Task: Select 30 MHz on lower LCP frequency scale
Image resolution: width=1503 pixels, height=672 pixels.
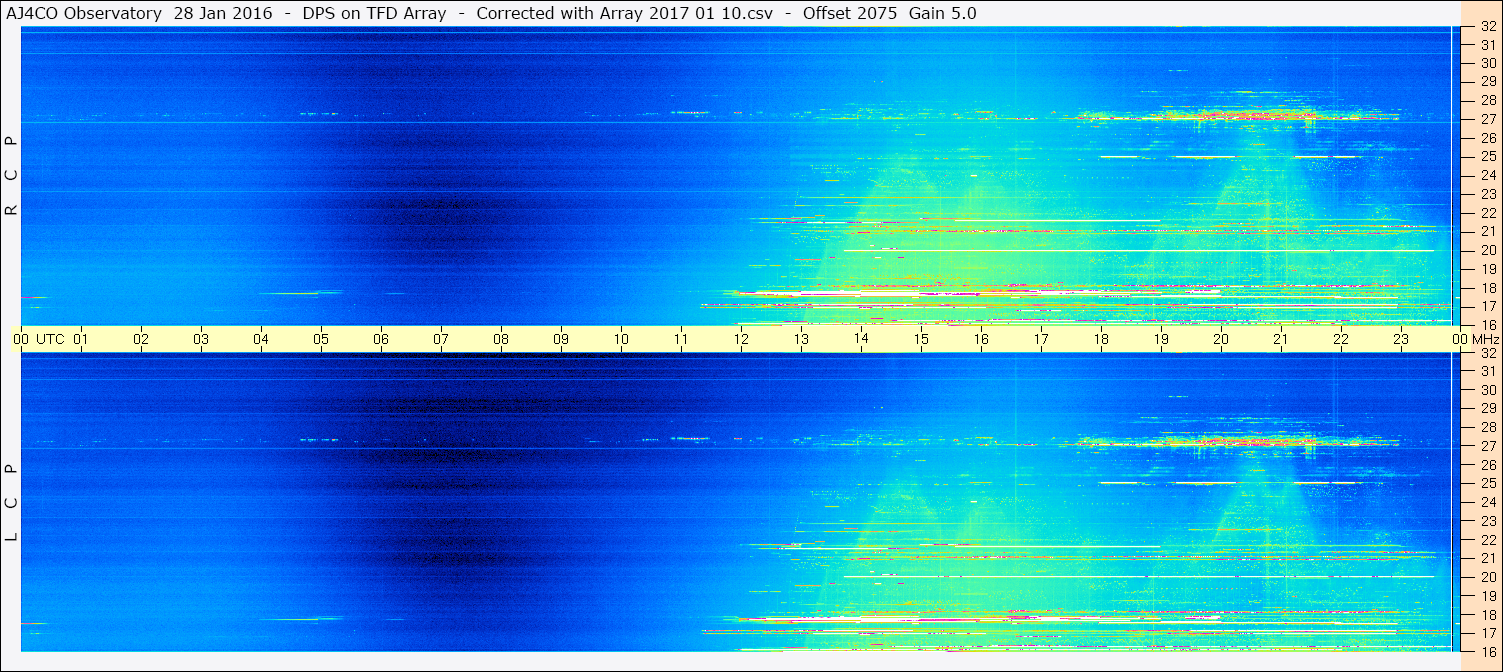Action: point(1488,390)
